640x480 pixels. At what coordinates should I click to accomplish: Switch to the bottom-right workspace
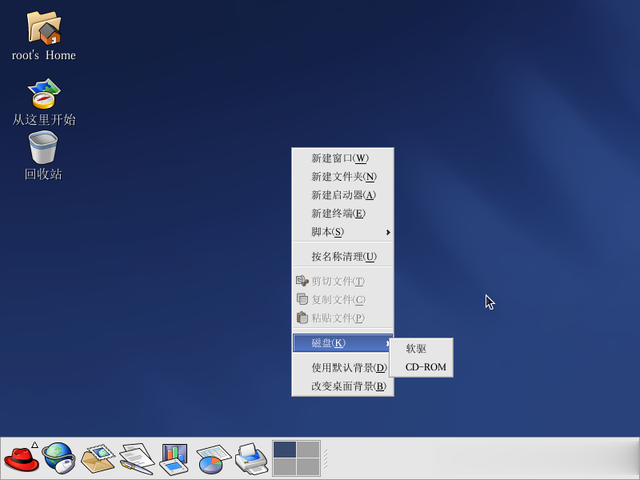[308, 467]
